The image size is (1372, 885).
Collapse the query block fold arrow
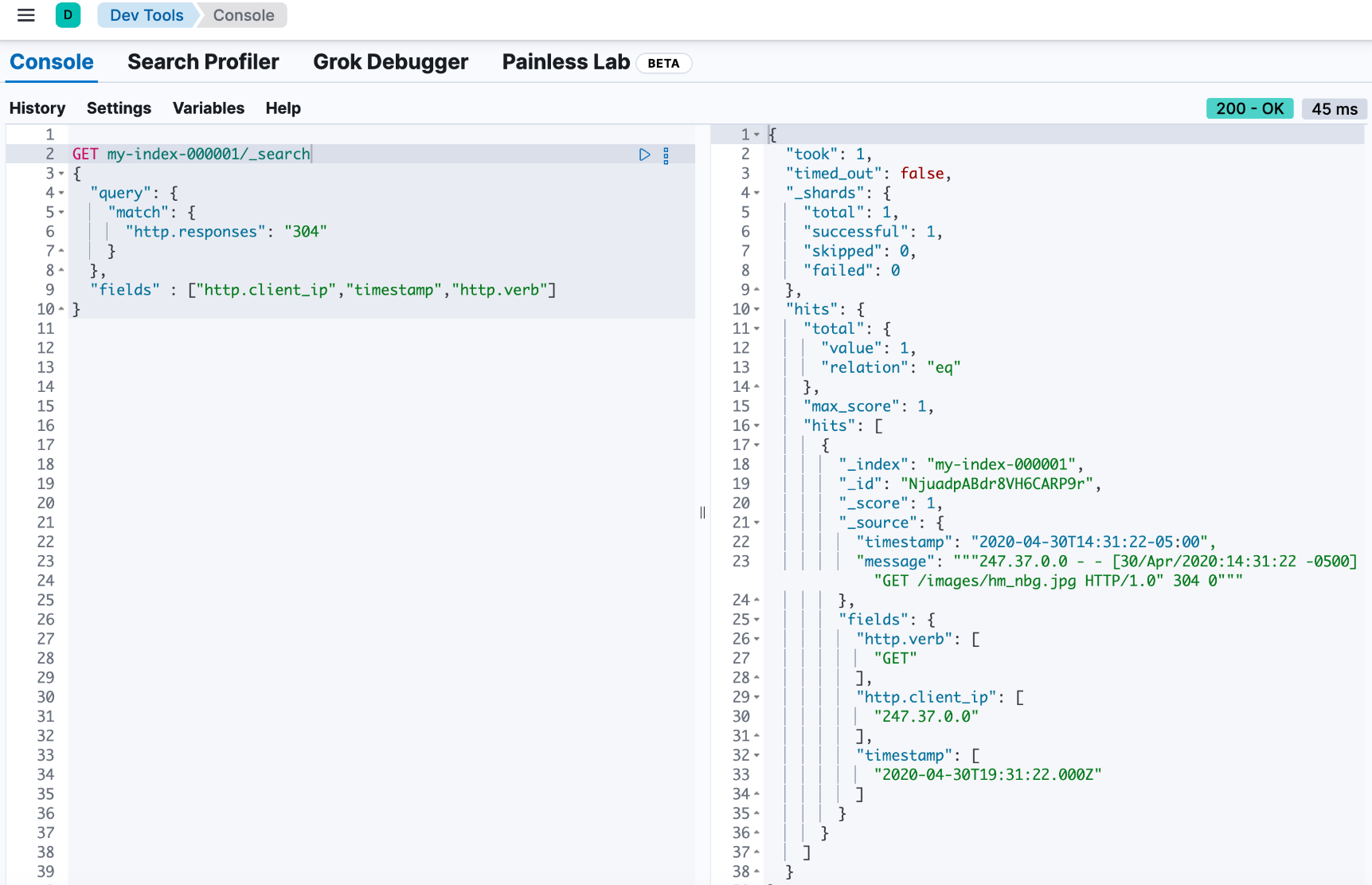pos(61,194)
